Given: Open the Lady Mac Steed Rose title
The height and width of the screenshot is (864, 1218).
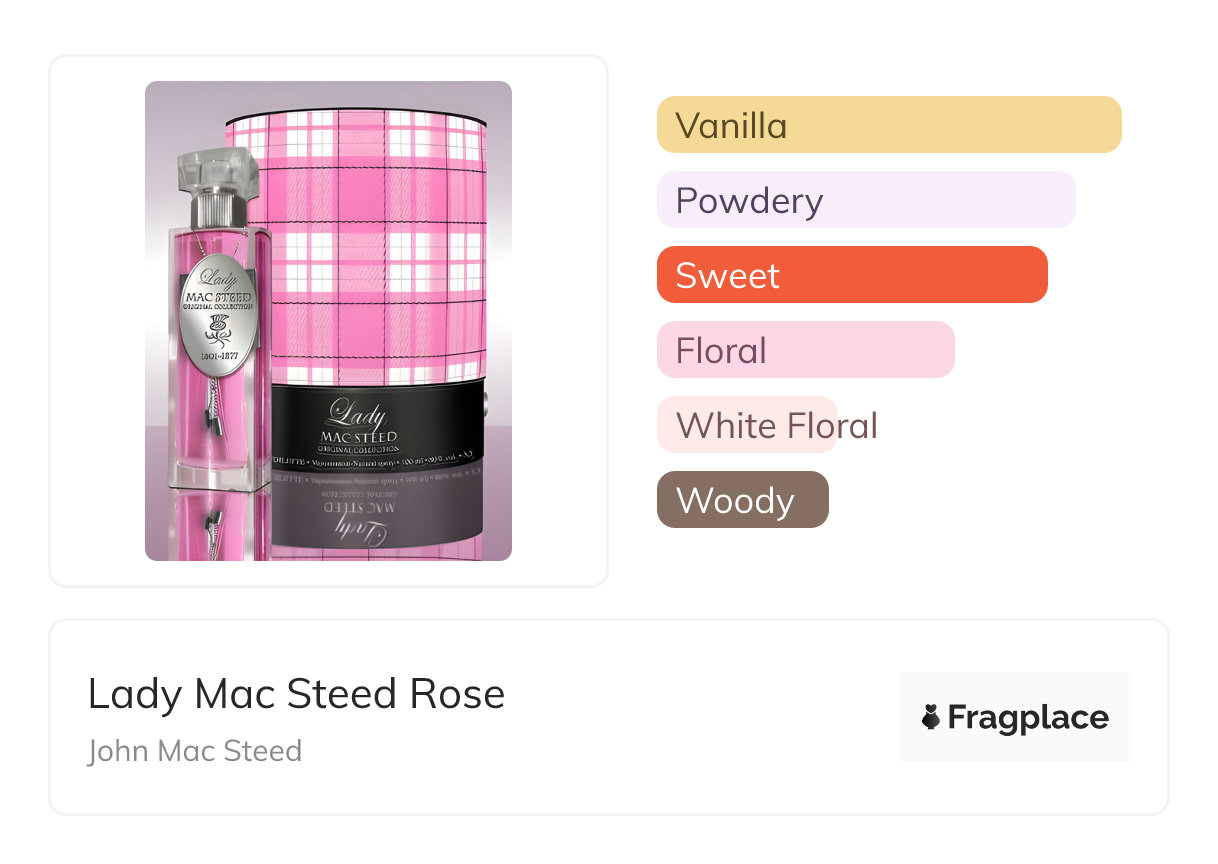Looking at the screenshot, I should 296,694.
